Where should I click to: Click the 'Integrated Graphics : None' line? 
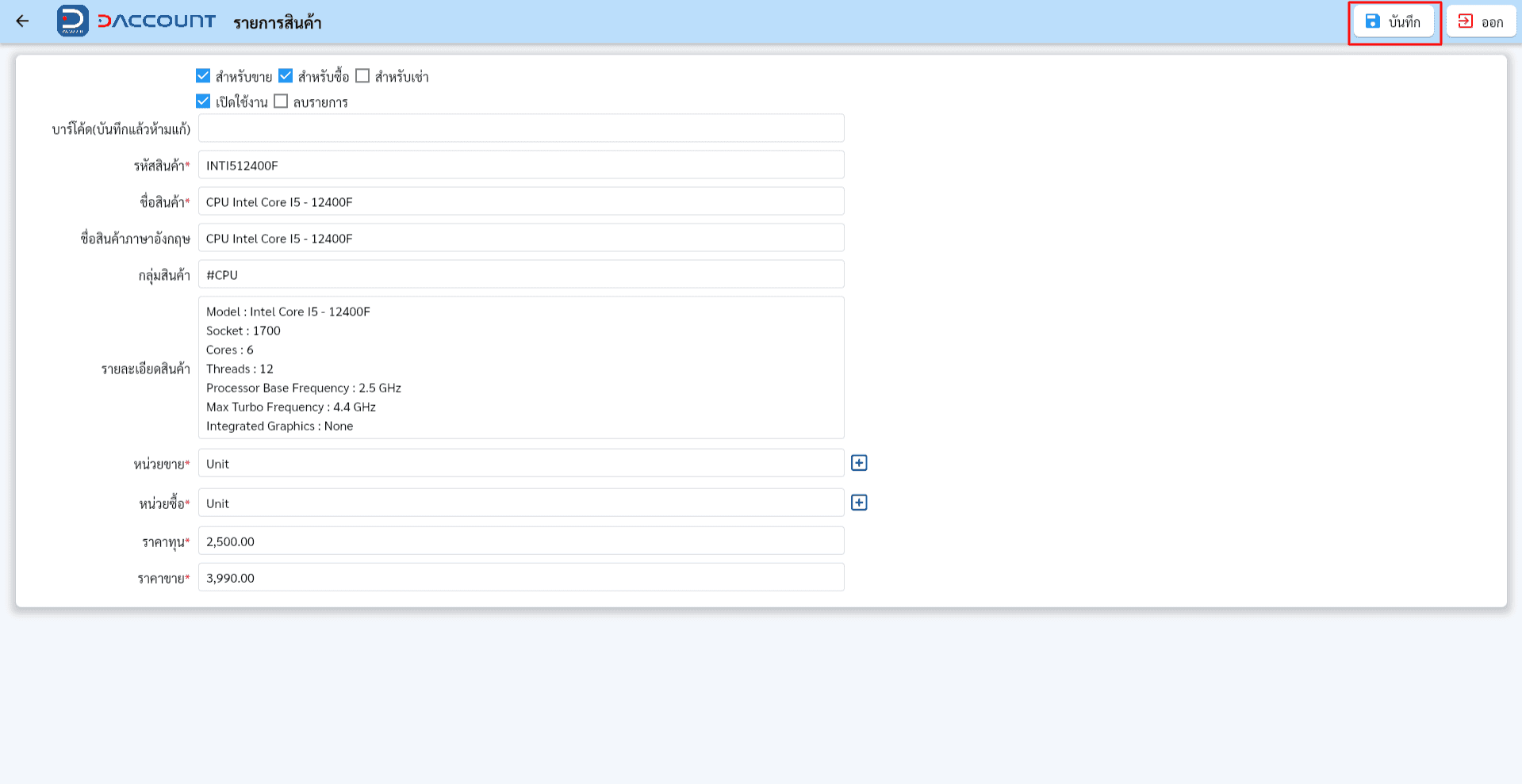pos(280,426)
